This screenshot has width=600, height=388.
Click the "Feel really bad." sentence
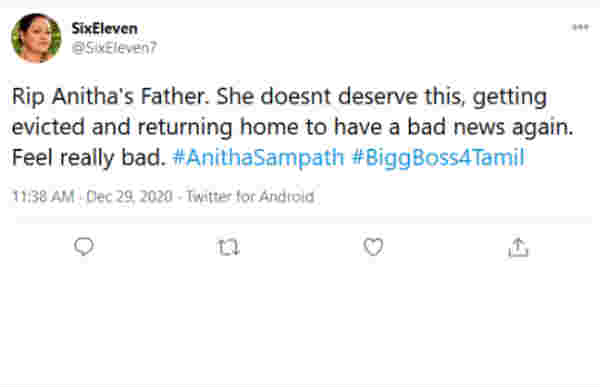tap(88, 157)
